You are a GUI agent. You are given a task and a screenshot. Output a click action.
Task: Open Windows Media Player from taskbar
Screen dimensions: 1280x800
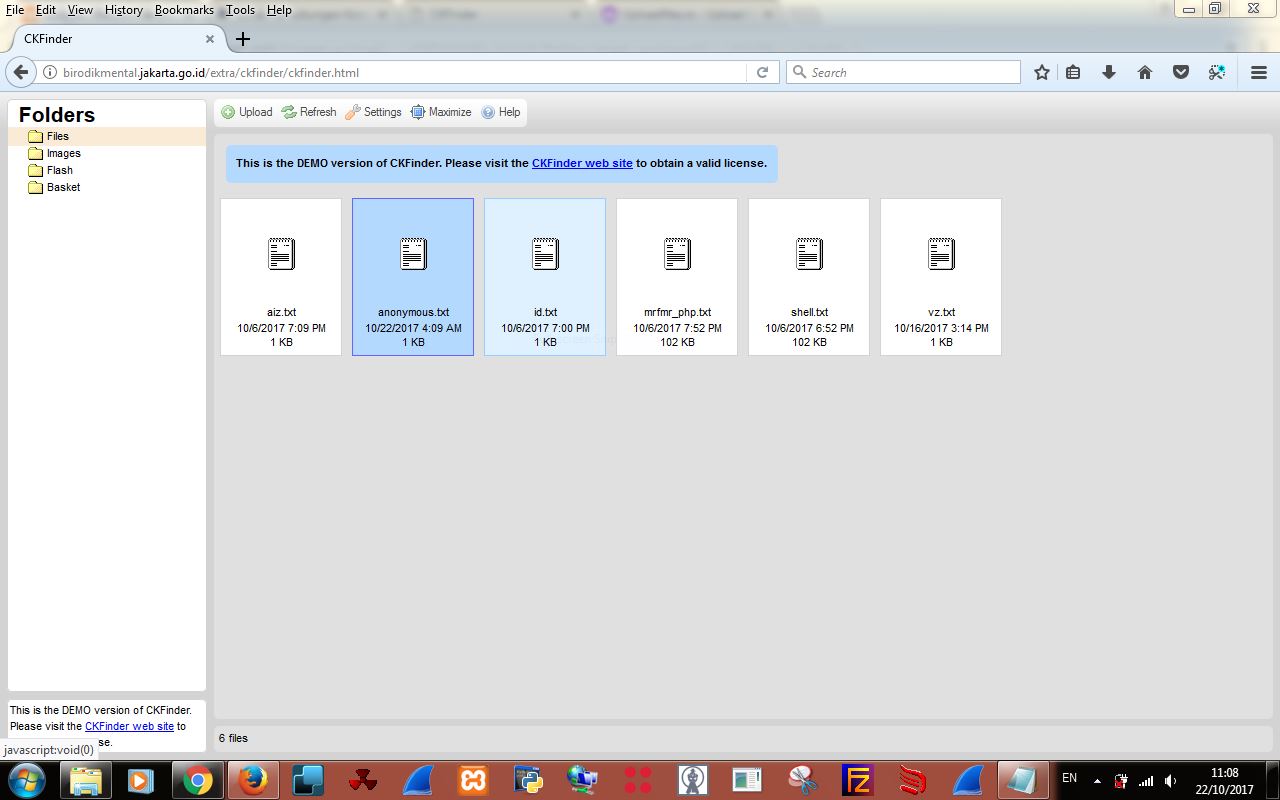point(141,779)
